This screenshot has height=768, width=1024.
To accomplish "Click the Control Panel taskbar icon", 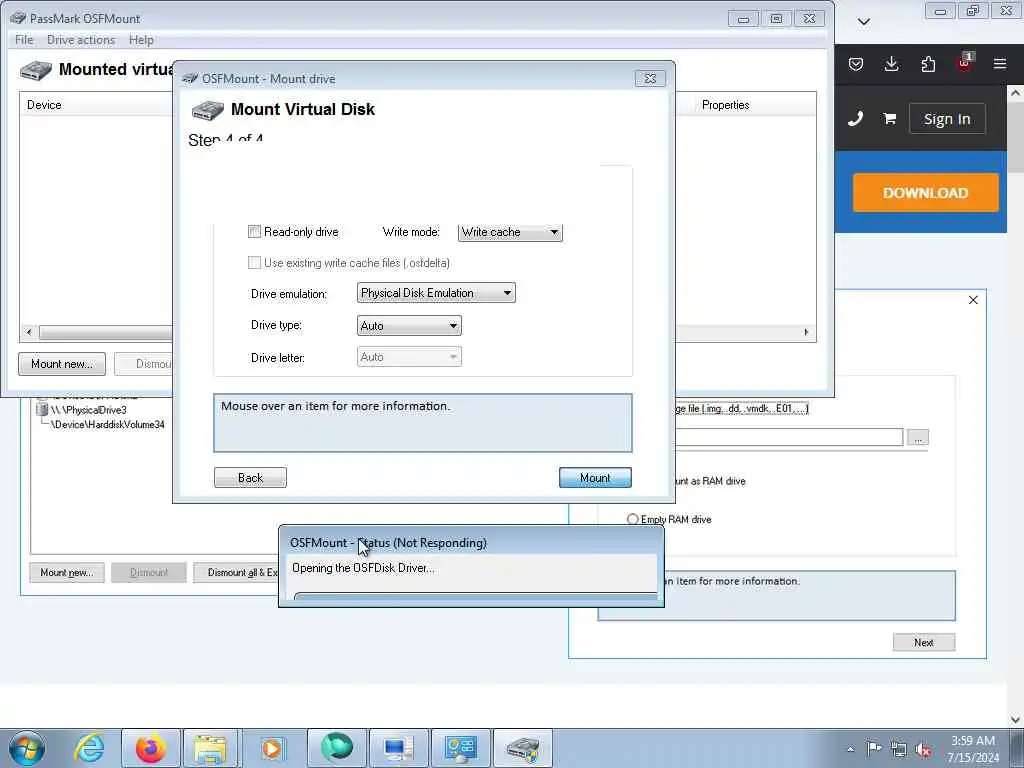I will (x=460, y=748).
